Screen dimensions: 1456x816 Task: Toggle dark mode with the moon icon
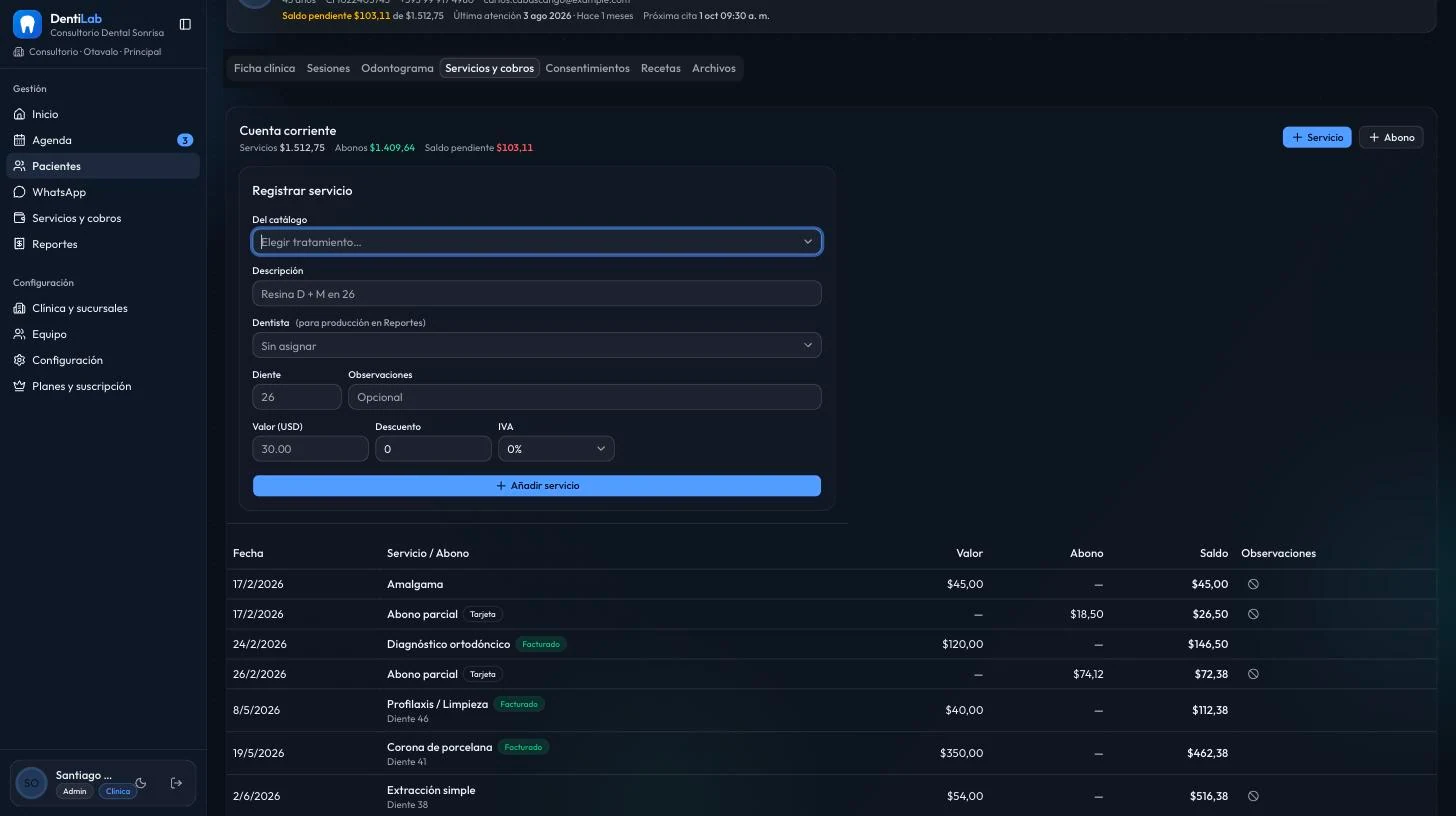[141, 783]
